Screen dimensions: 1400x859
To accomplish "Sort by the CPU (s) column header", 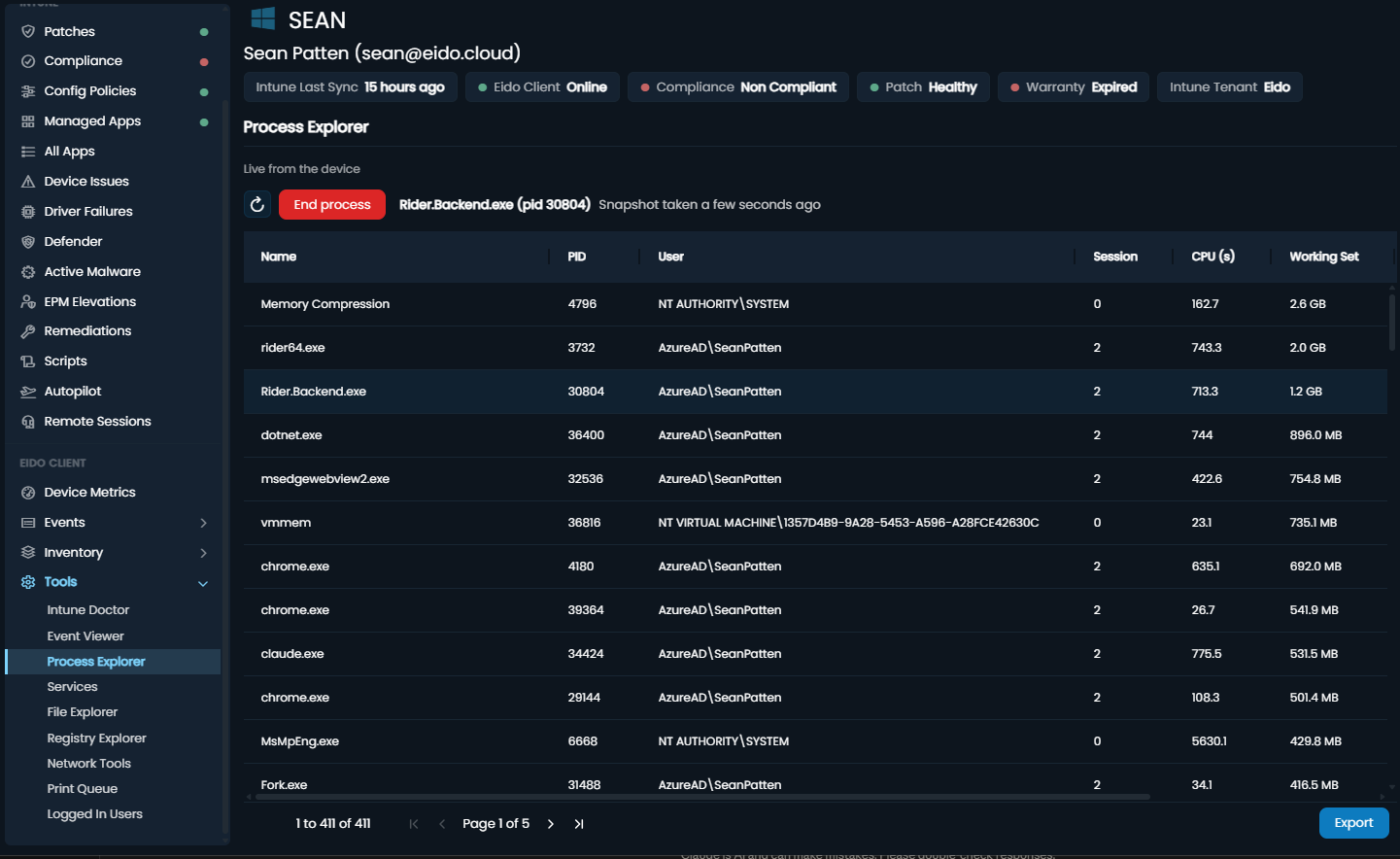I will [1213, 257].
